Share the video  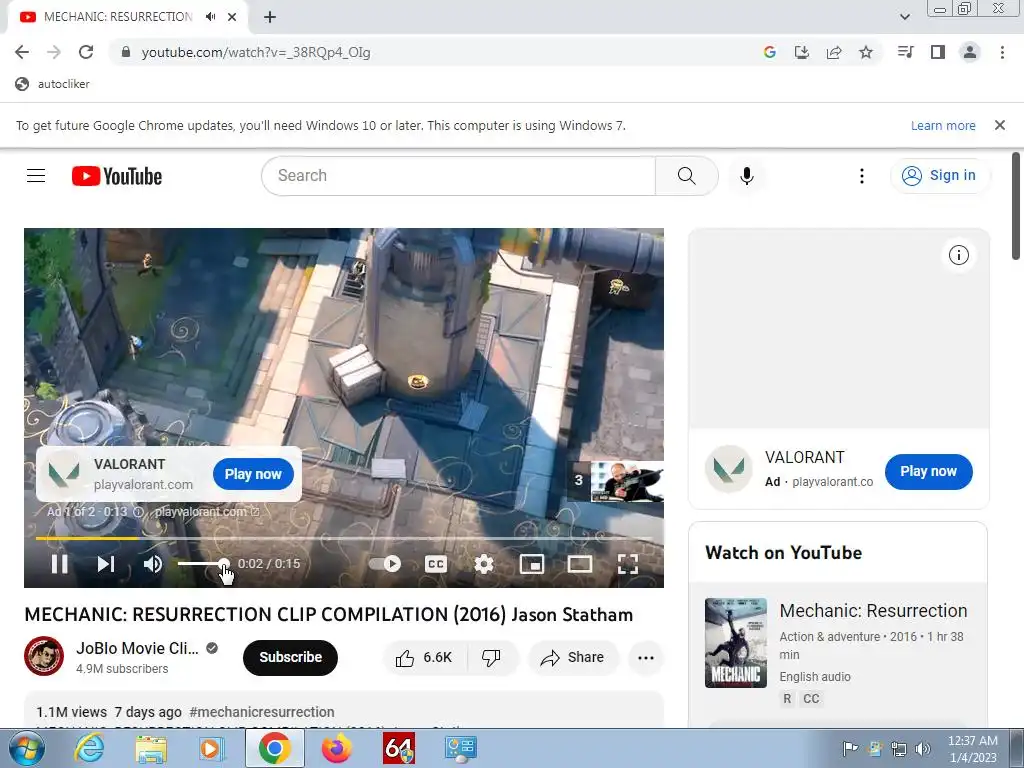click(x=573, y=658)
